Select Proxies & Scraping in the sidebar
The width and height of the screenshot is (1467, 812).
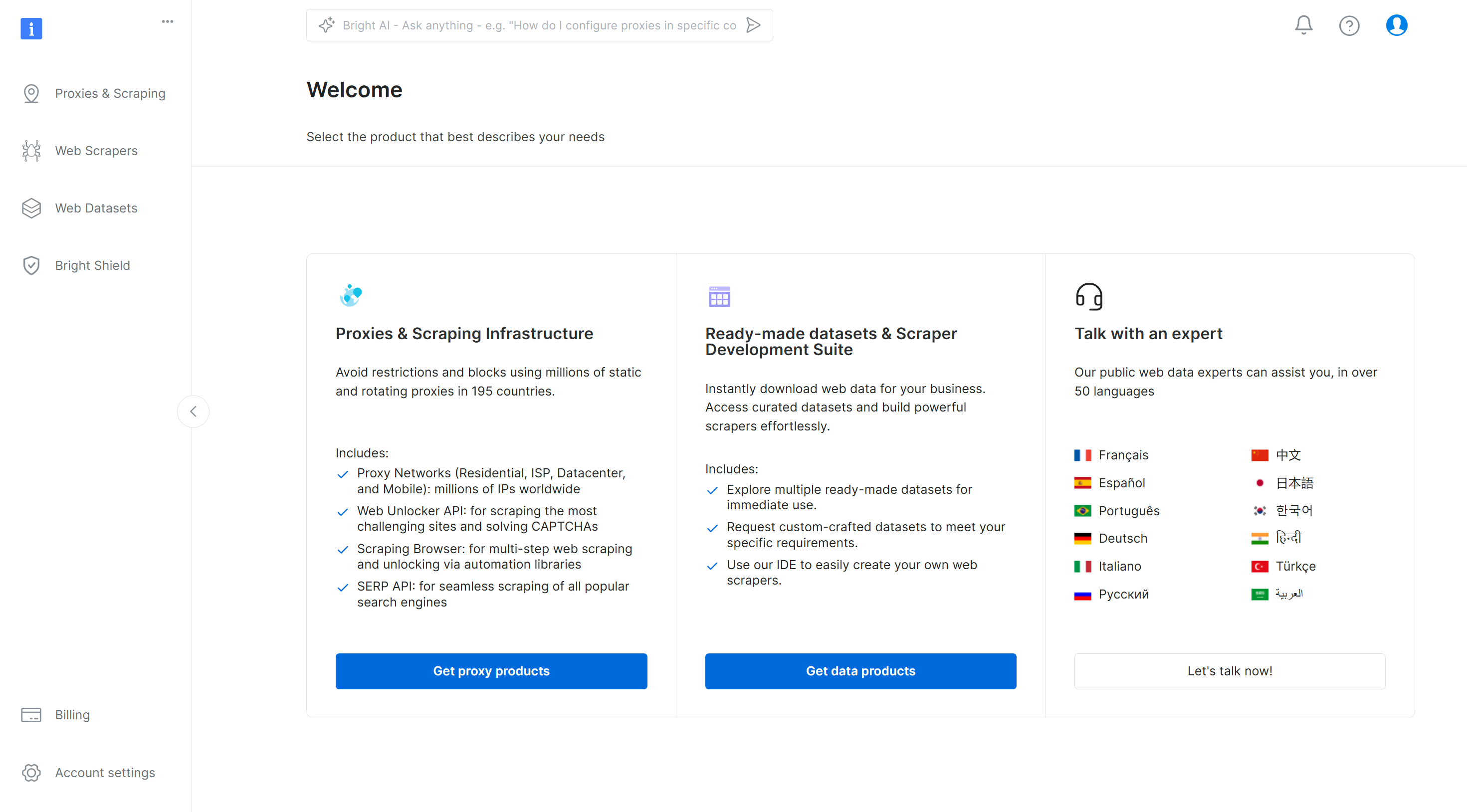pyautogui.click(x=110, y=93)
